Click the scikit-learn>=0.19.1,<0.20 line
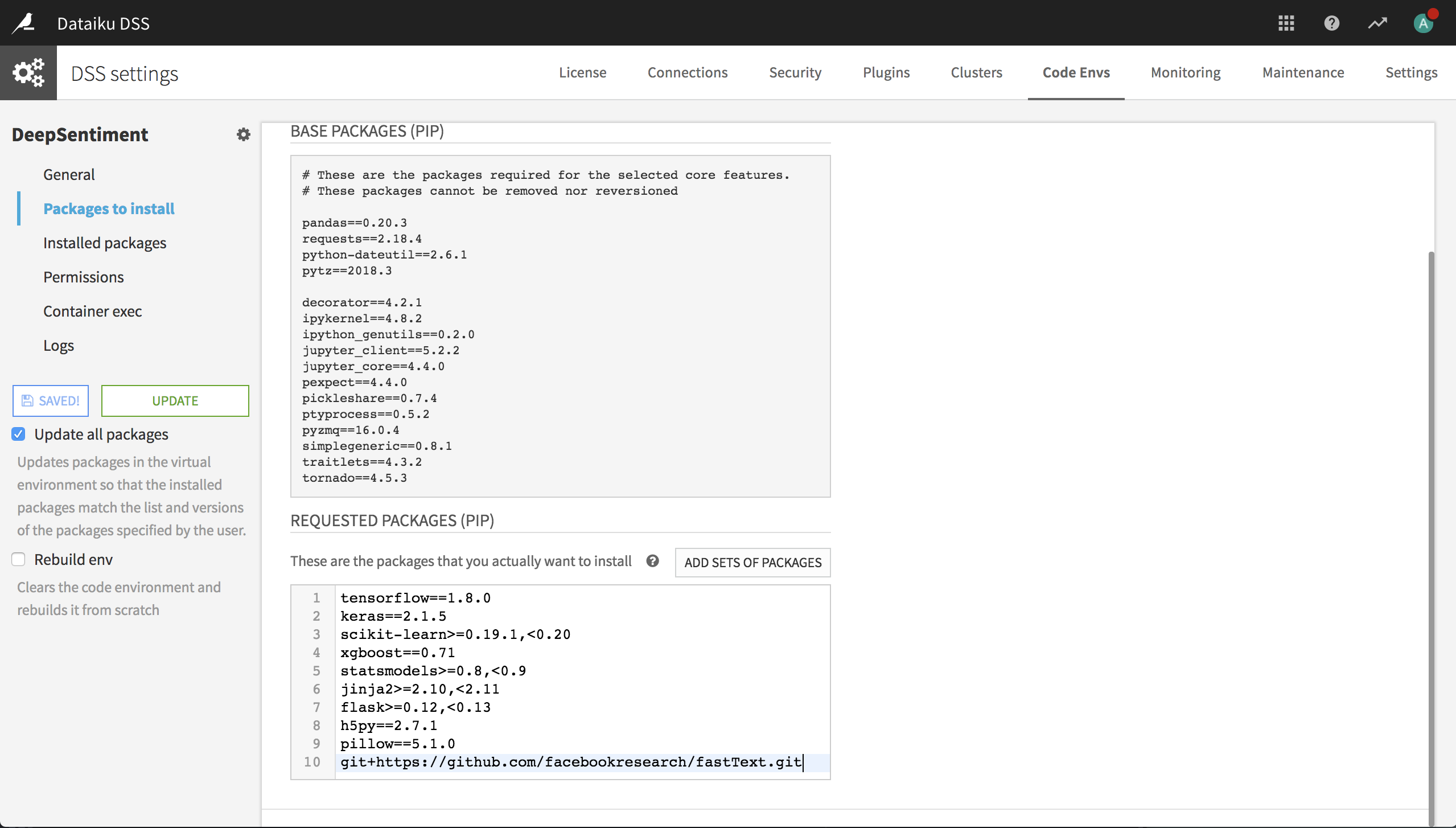Image resolution: width=1456 pixels, height=828 pixels. 455,634
